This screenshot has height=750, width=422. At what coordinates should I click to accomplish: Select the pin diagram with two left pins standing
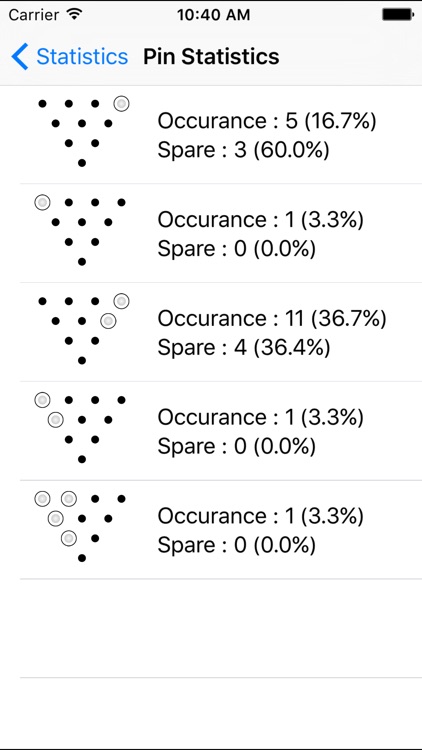tap(82, 430)
